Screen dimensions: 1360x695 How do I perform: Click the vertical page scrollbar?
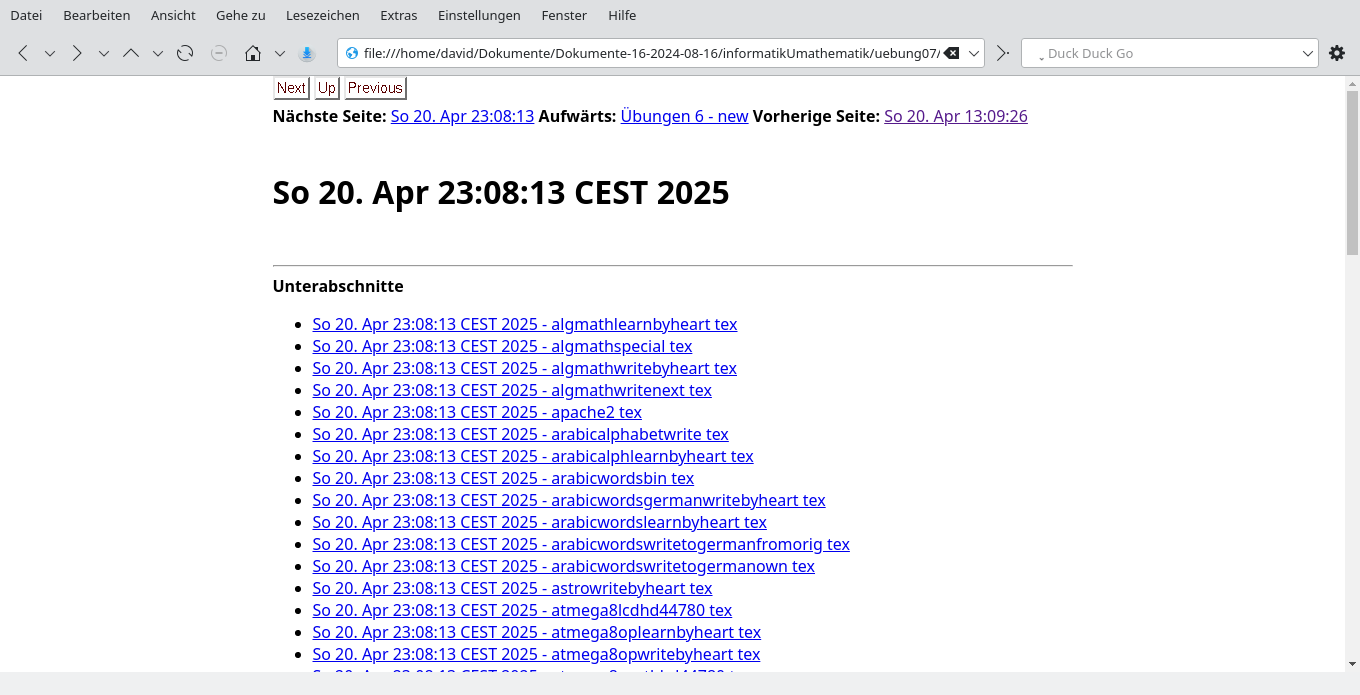[x=1352, y=400]
